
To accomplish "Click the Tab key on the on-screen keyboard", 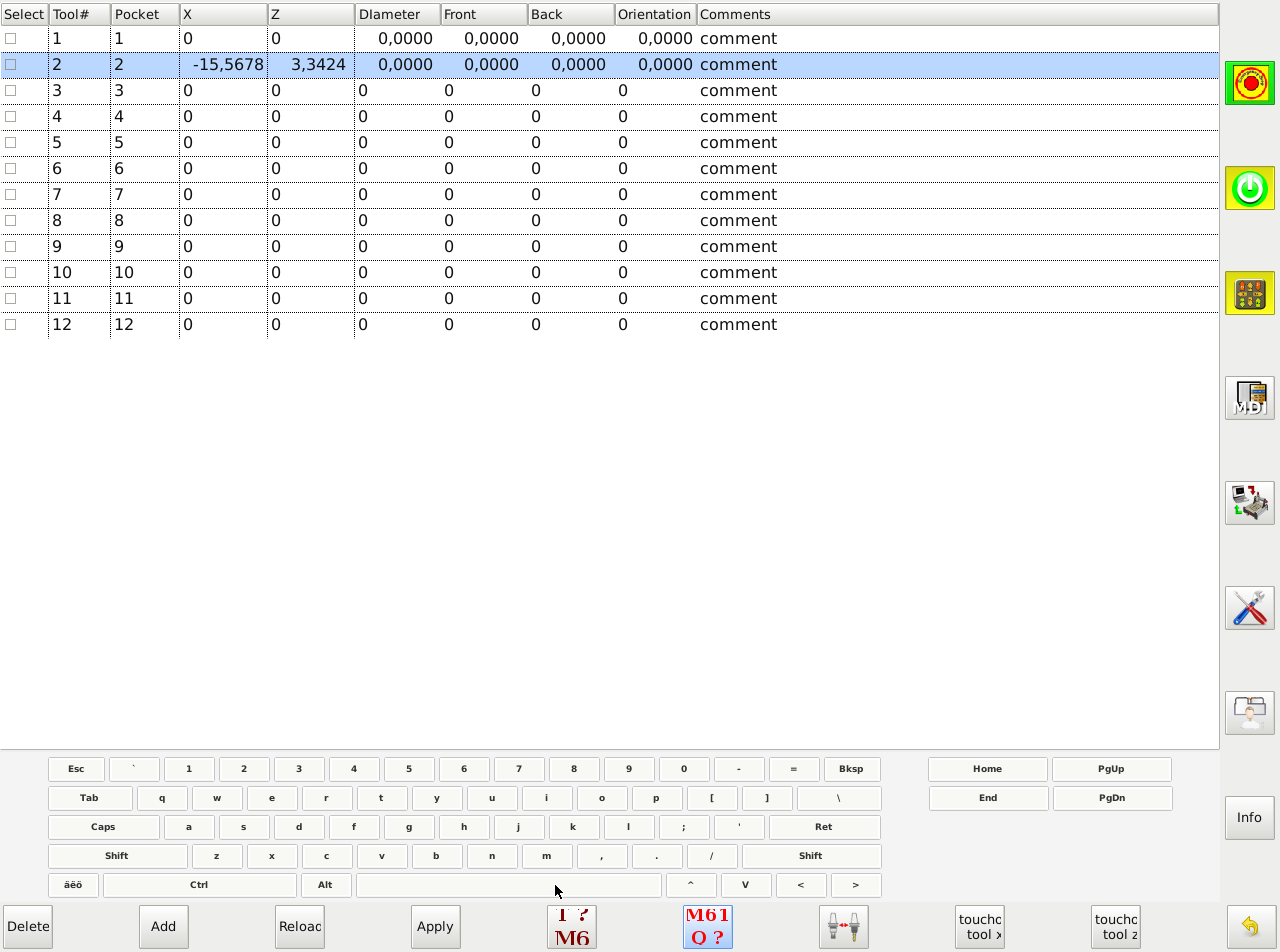I will (x=90, y=798).
